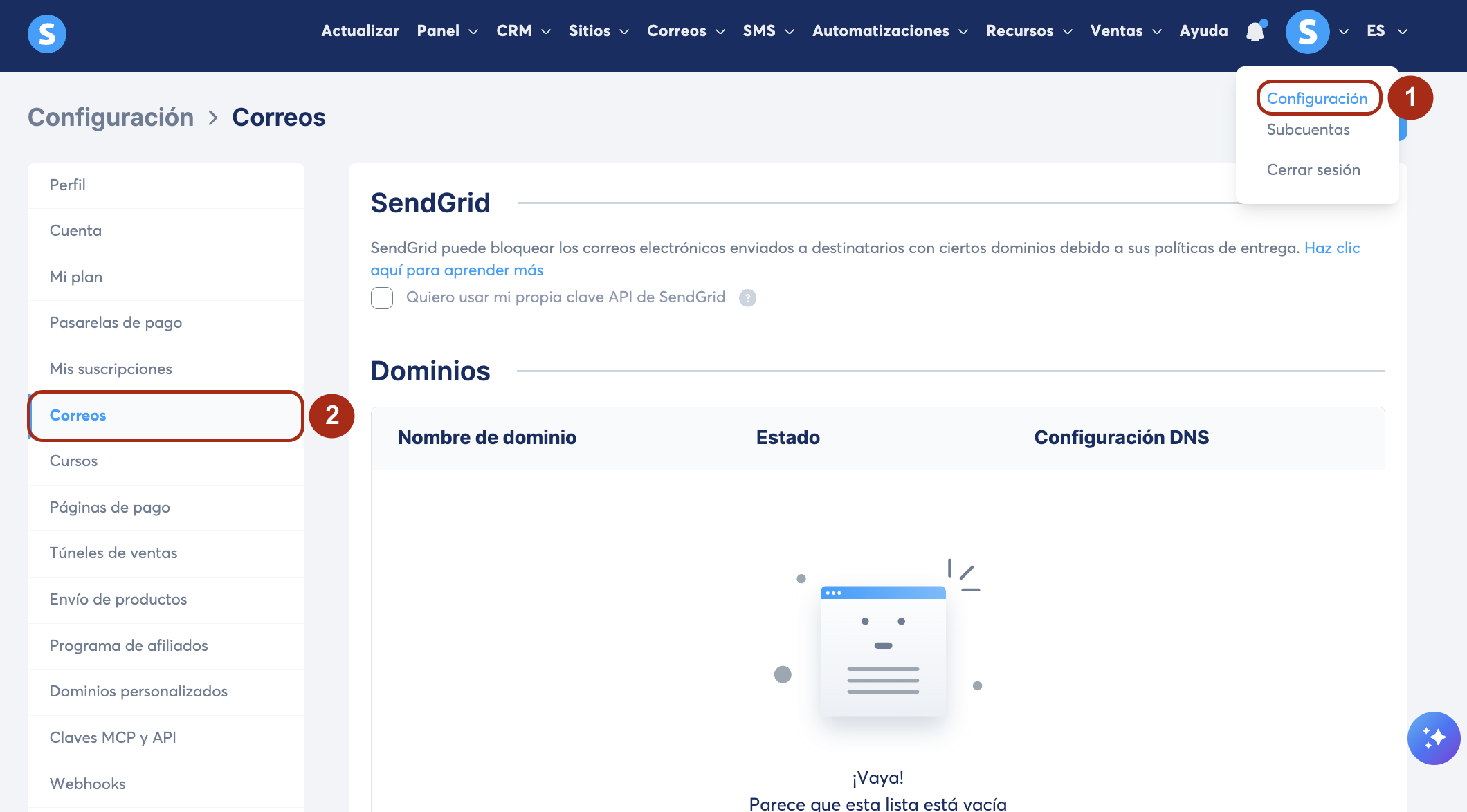Check the own SendGrid API key box
Screen dimensions: 1467x812
[382, 298]
